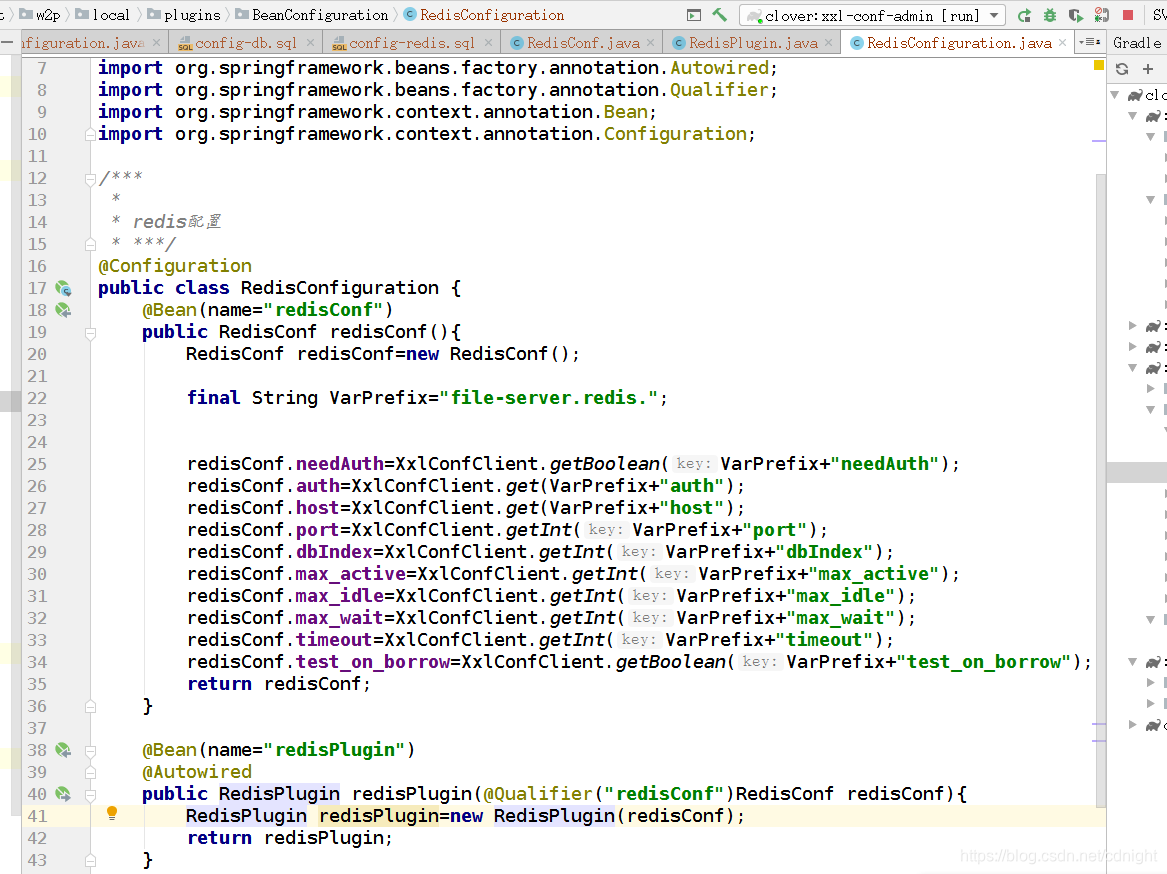
Task: Click the autowired gutter icon on line 40
Action: [64, 794]
